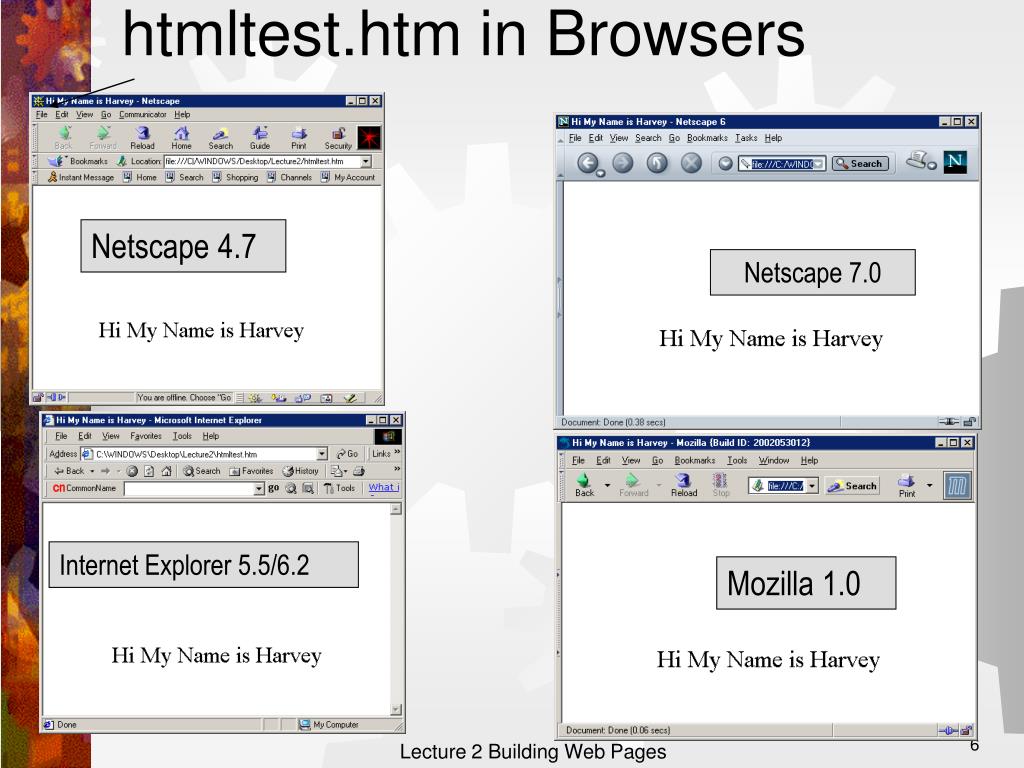Click Stop icon in Internet Explorer toolbar
Screen dimensions: 1024x768
click(132, 471)
